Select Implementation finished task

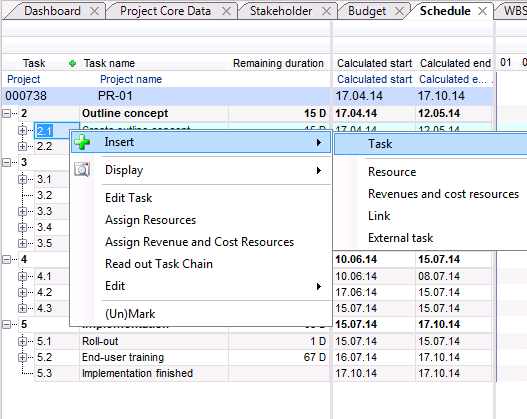(137, 373)
